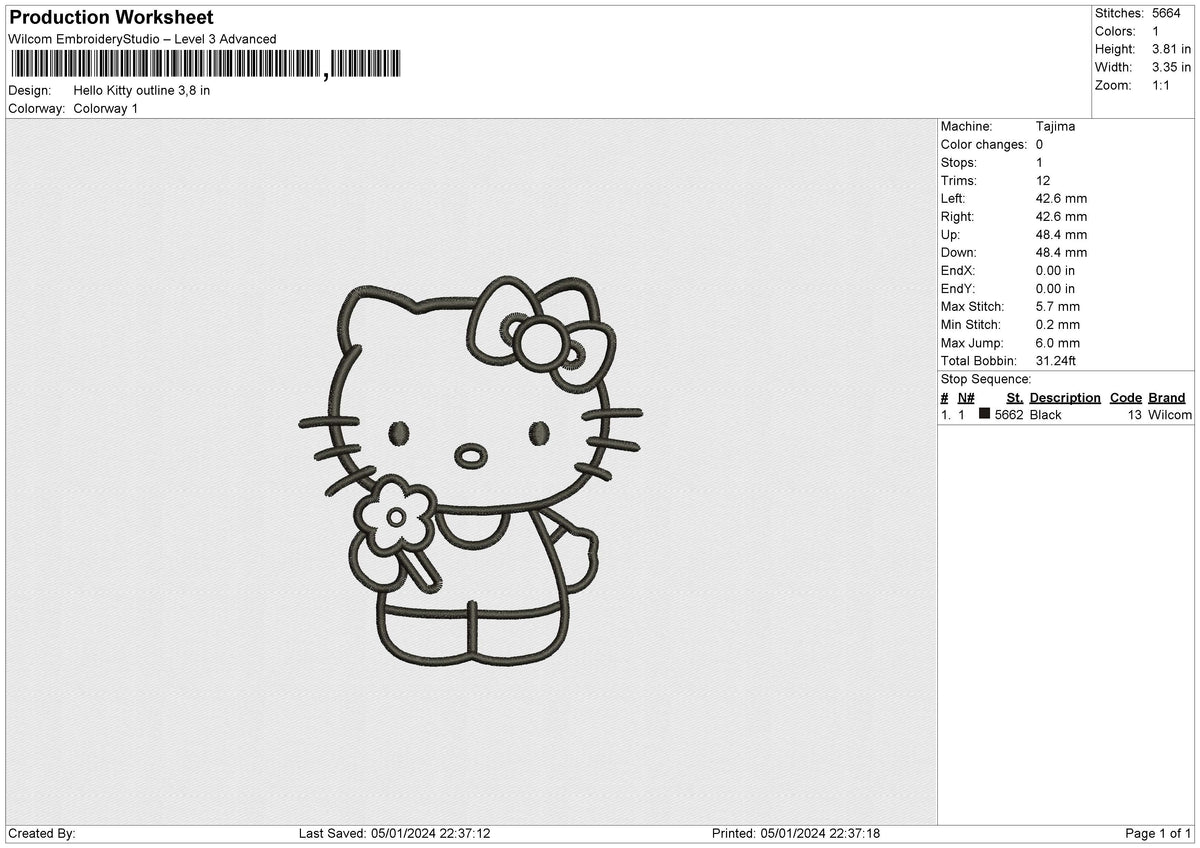Select the Right value "42.6 mm"

click(x=1061, y=216)
